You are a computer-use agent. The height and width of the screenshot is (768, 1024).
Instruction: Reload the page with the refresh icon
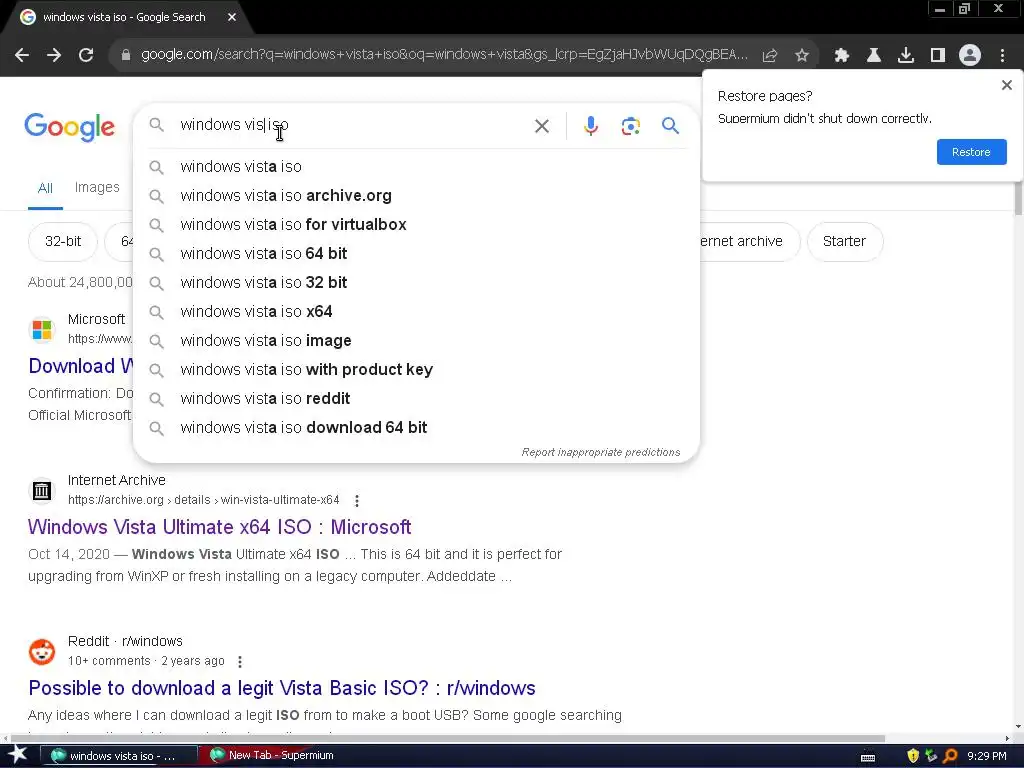tap(86, 56)
